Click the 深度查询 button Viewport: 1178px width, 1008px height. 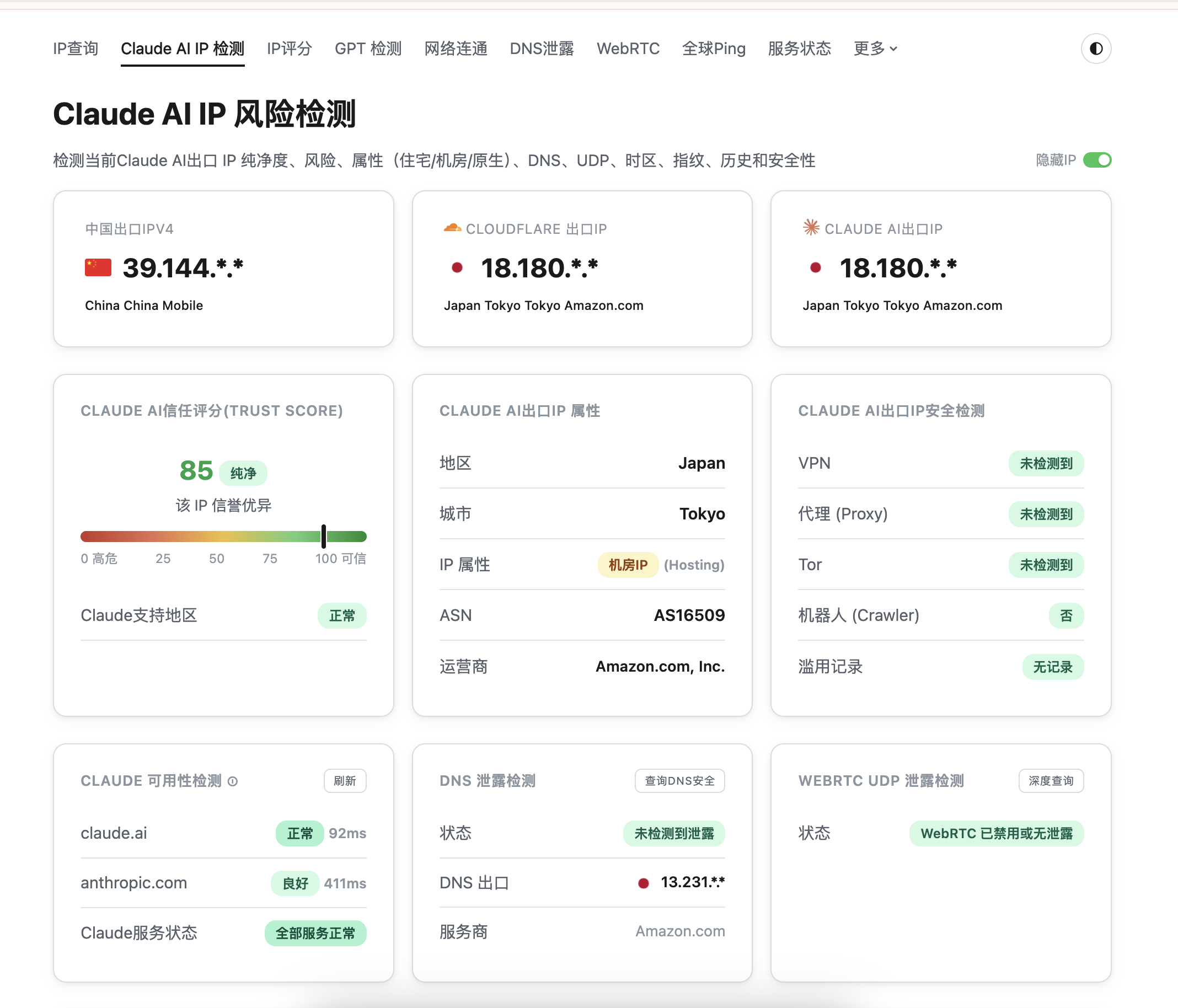(x=1051, y=781)
